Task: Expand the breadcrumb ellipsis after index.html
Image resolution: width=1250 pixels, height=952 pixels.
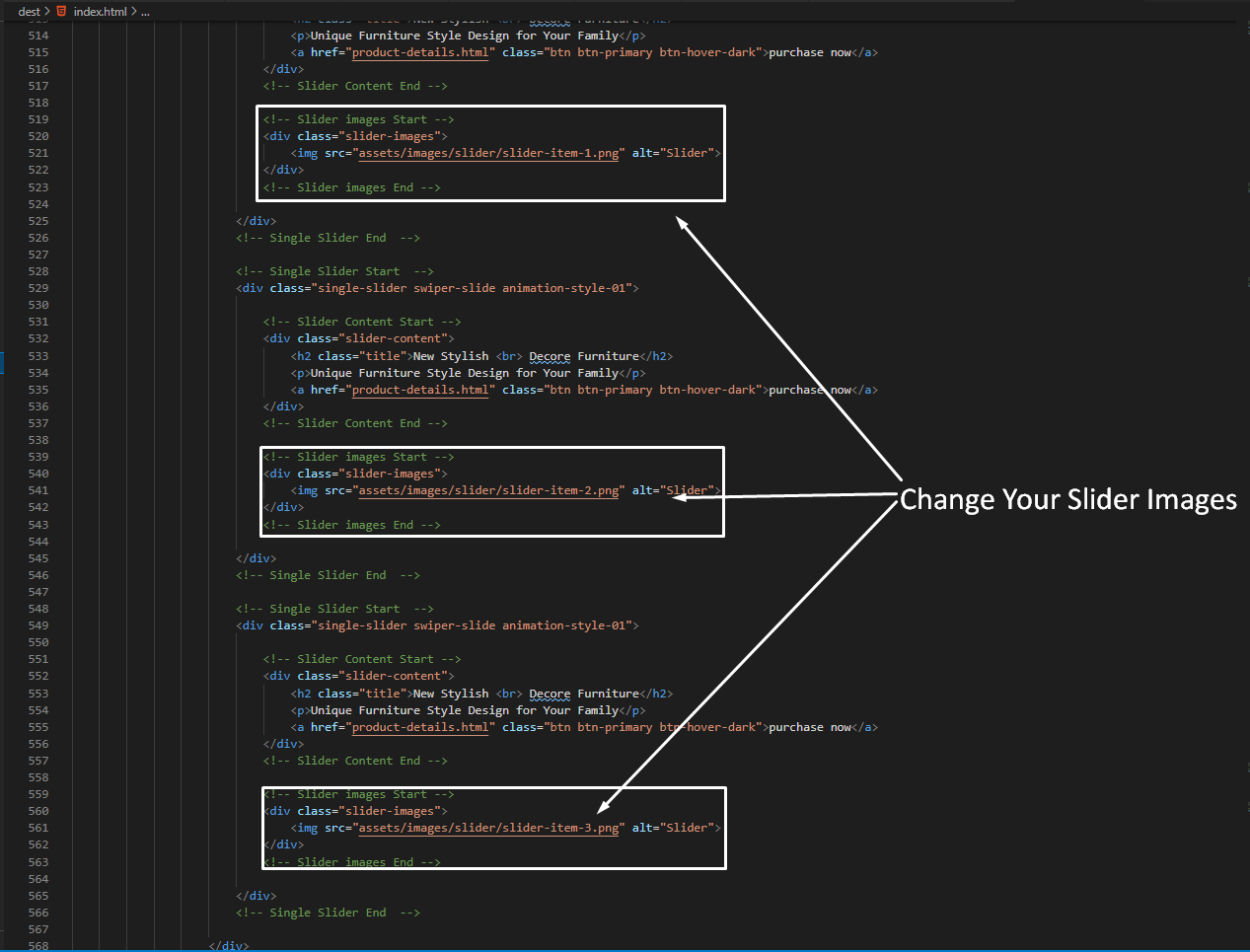Action: tap(145, 11)
